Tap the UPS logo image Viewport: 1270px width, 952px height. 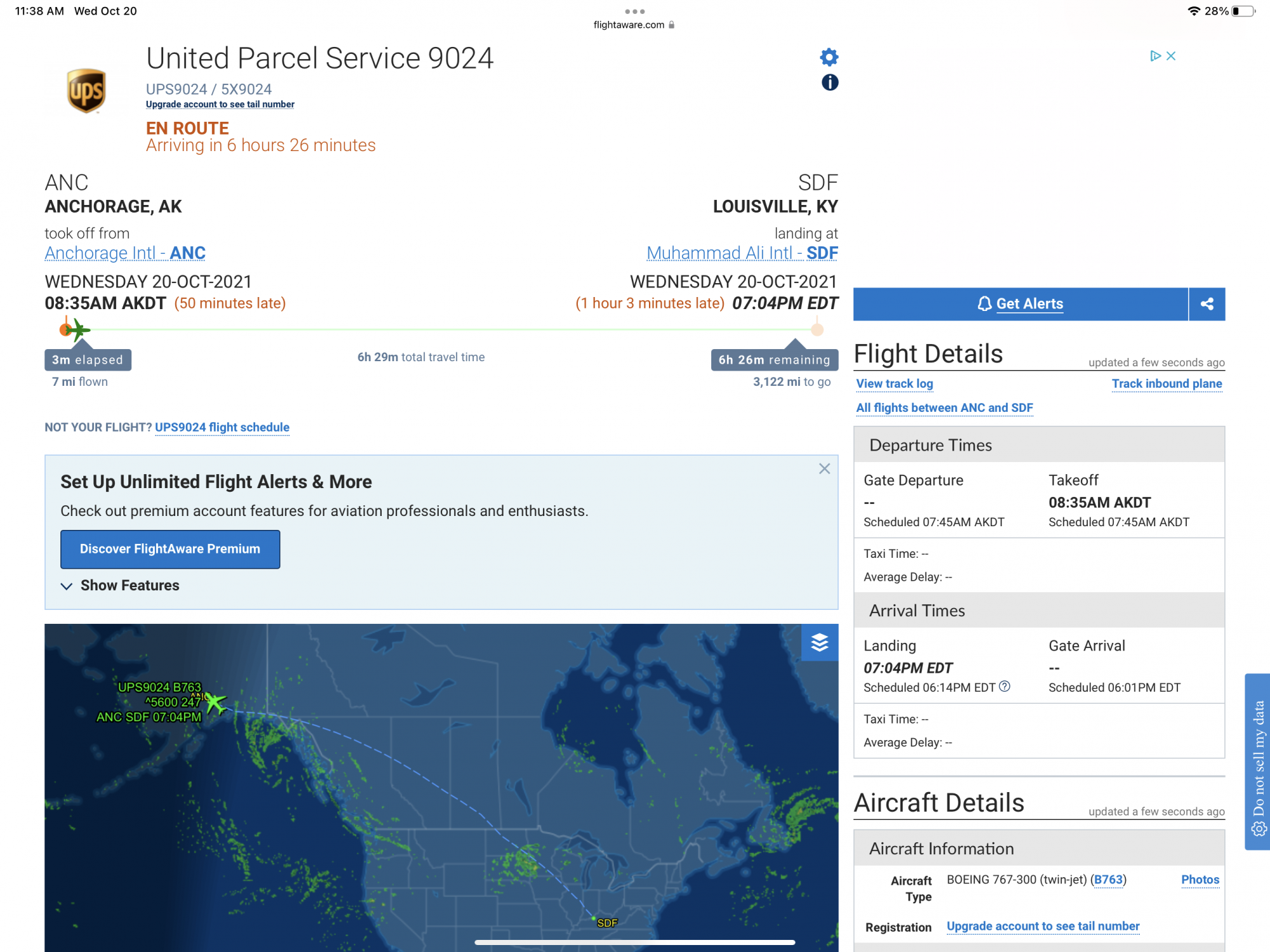86,91
